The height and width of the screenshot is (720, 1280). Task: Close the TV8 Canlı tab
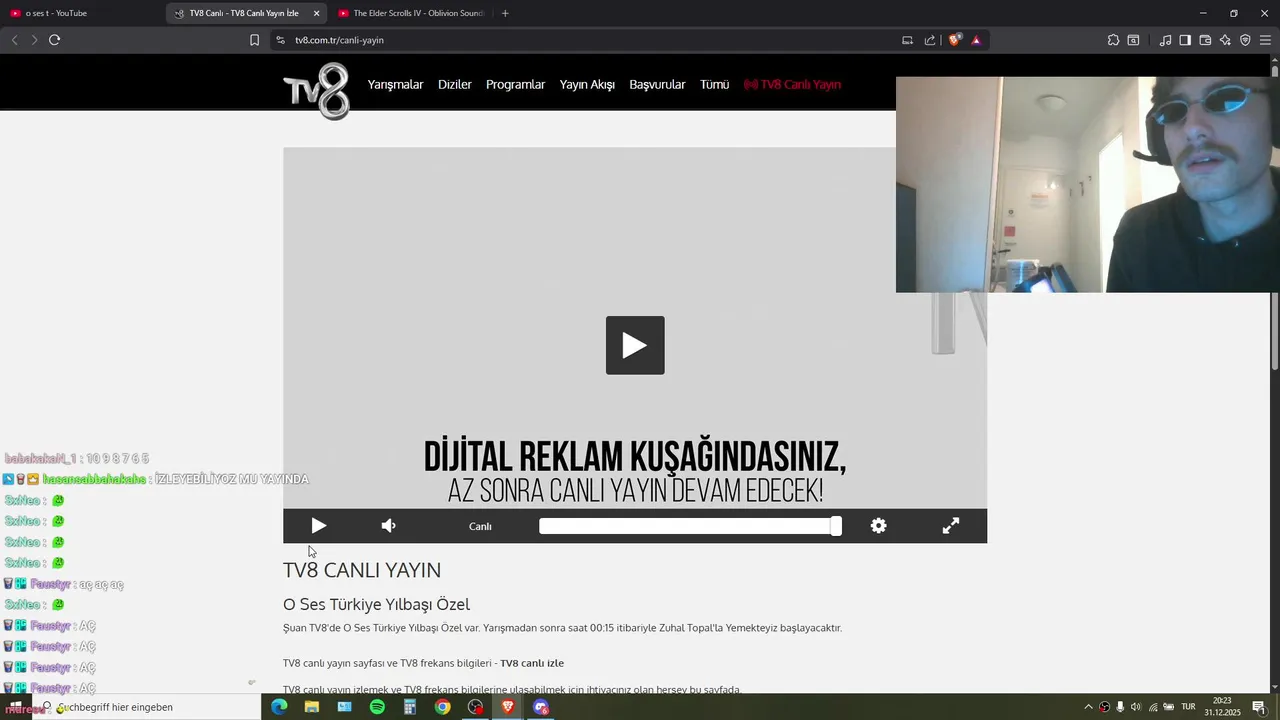coord(317,13)
